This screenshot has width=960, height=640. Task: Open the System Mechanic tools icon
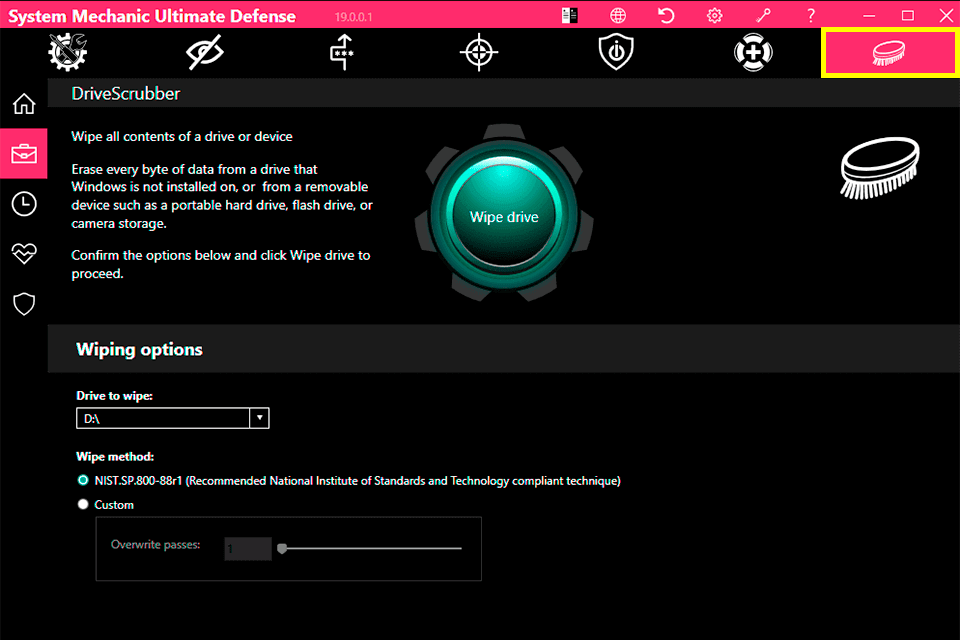[x=67, y=52]
